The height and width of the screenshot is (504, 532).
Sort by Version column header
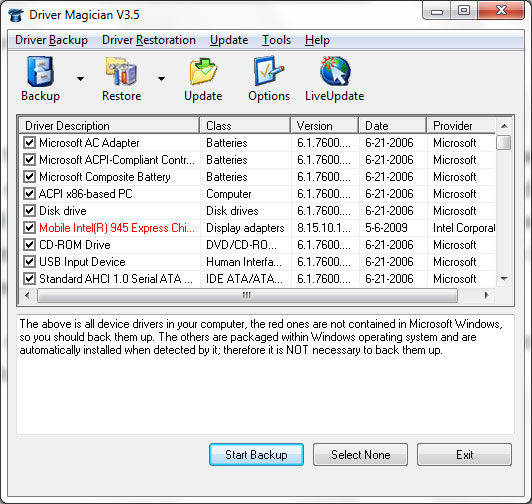(x=325, y=126)
